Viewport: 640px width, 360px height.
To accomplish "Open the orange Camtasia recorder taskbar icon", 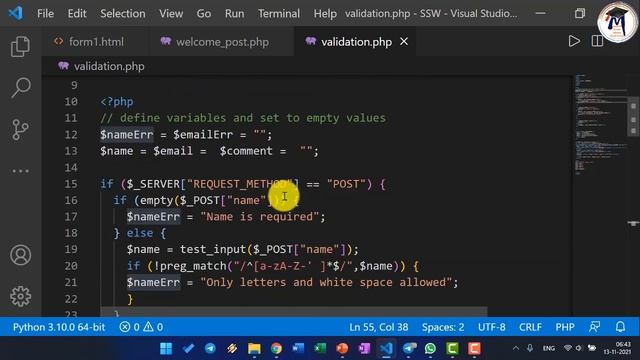I will click(474, 349).
